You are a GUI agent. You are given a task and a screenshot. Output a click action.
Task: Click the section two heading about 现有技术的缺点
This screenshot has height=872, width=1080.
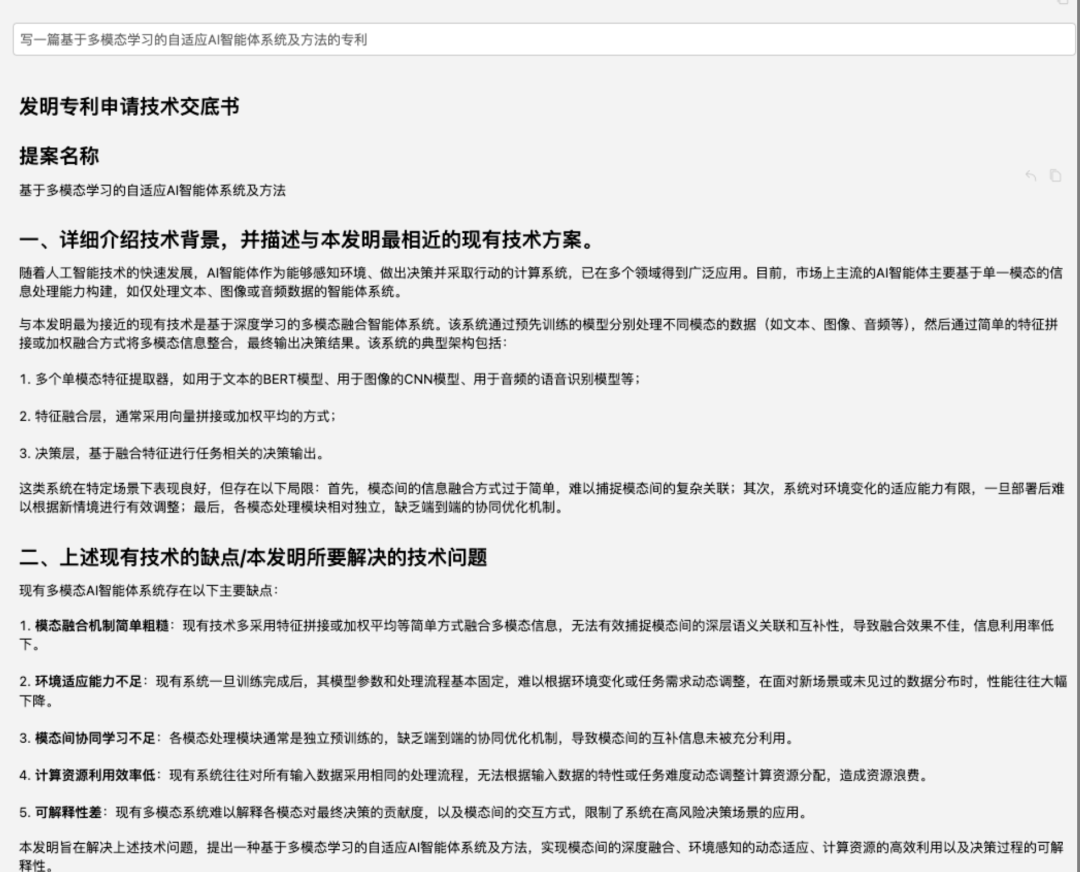(253, 557)
